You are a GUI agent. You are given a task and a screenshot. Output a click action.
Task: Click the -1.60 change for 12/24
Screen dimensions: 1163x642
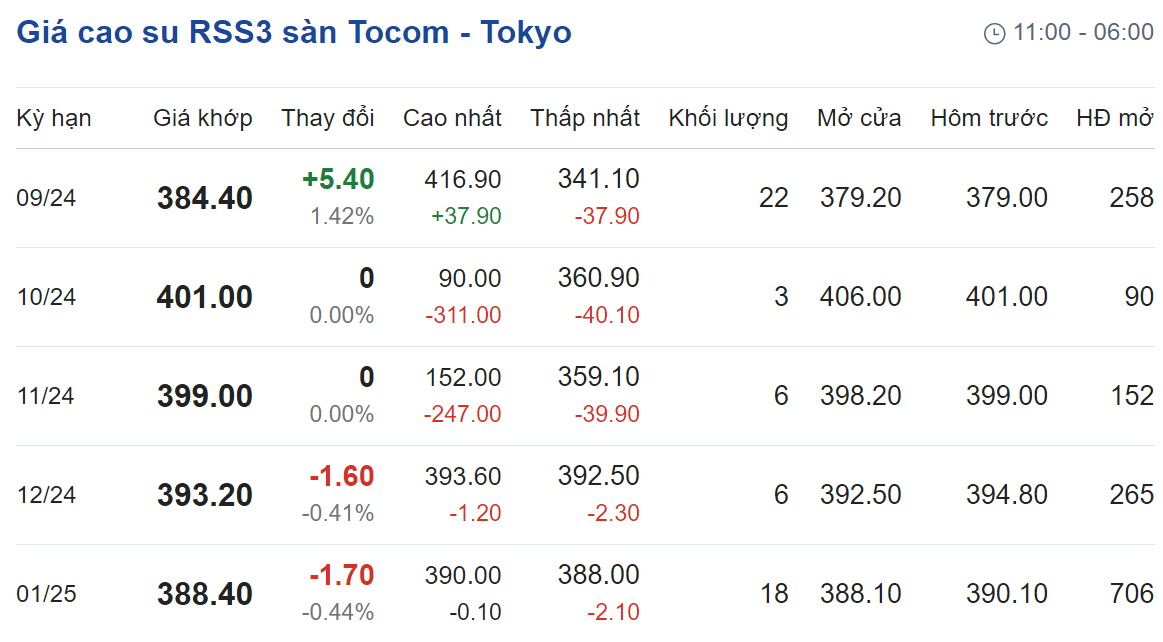click(x=342, y=476)
